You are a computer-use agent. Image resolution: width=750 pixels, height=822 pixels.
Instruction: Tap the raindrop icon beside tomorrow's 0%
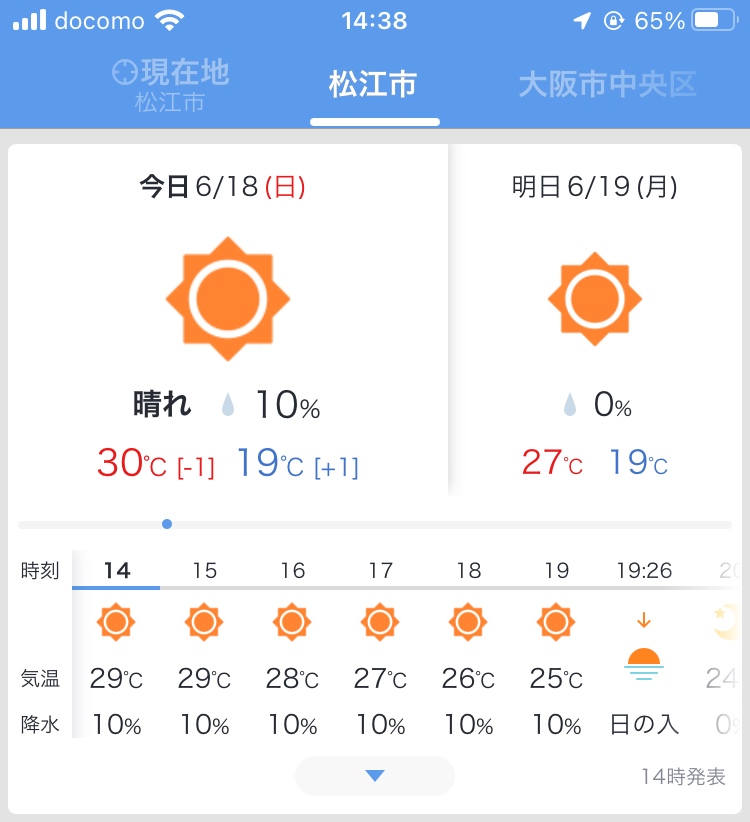click(570, 405)
